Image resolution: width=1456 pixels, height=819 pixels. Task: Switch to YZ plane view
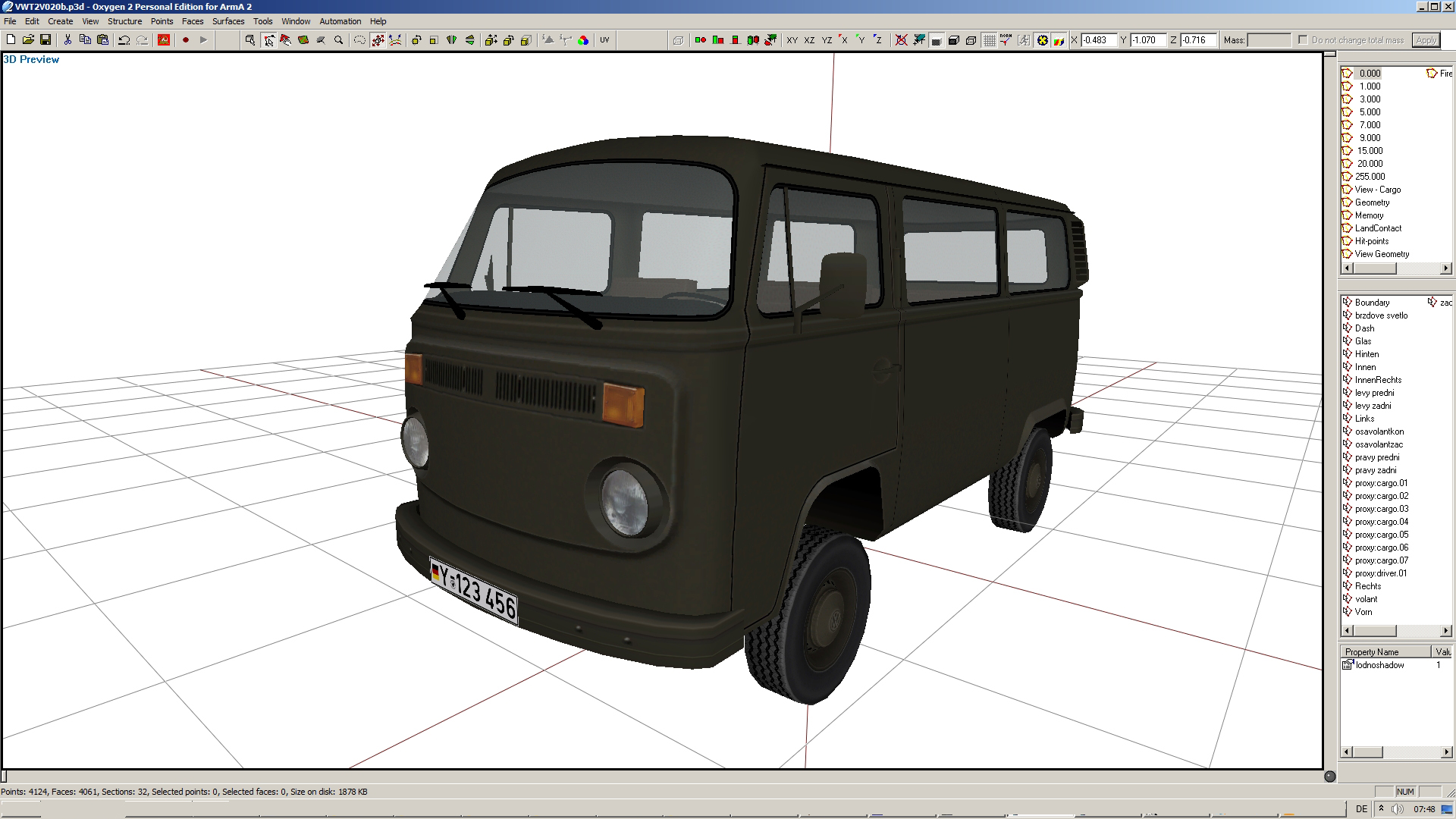827,40
